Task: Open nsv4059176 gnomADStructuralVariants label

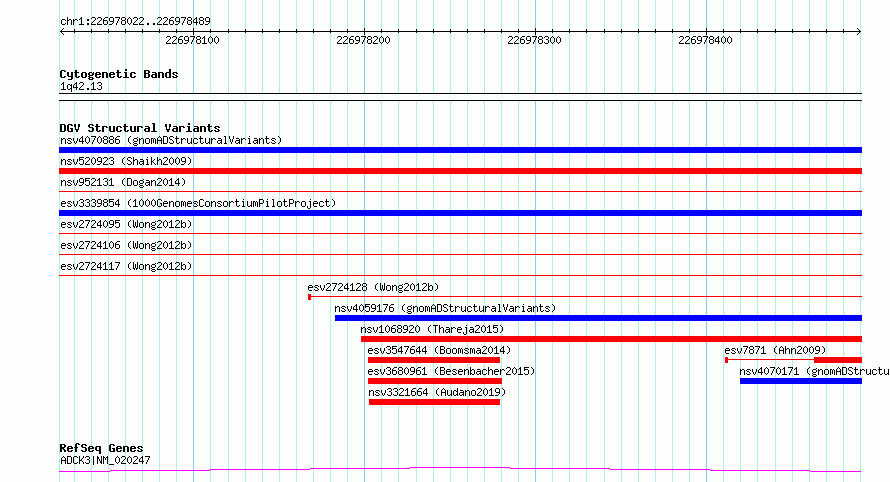Action: tap(445, 308)
